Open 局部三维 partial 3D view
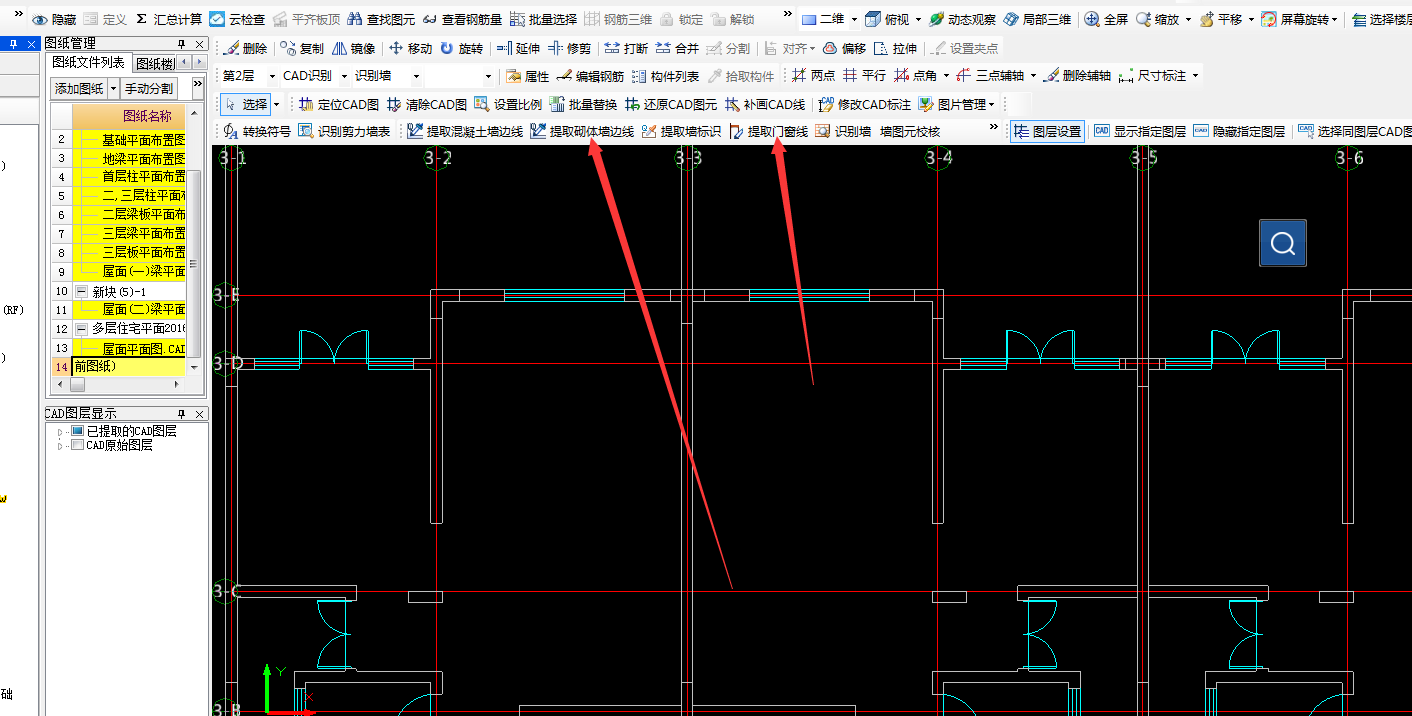The height and width of the screenshot is (716, 1412). [x=1036, y=19]
